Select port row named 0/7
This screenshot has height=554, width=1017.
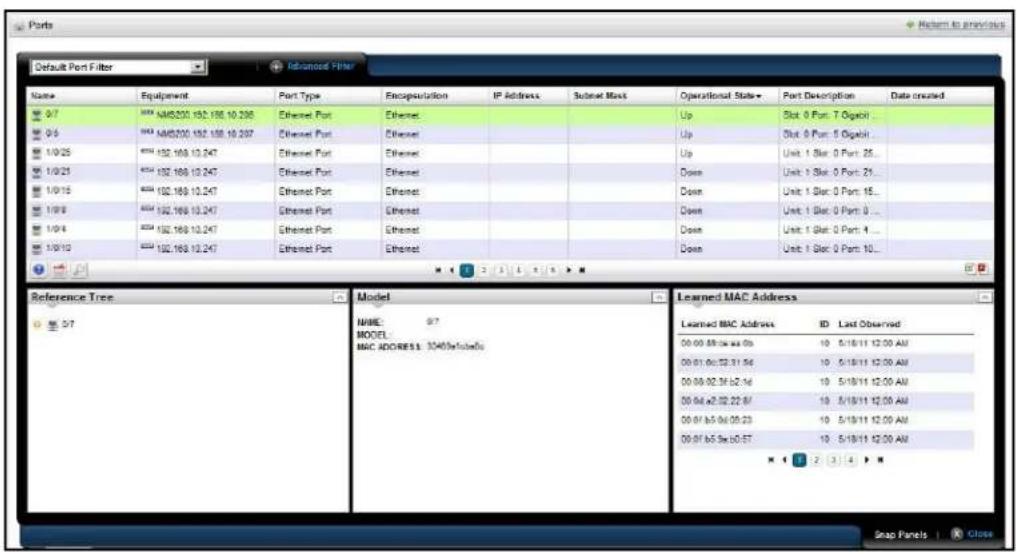point(510,115)
